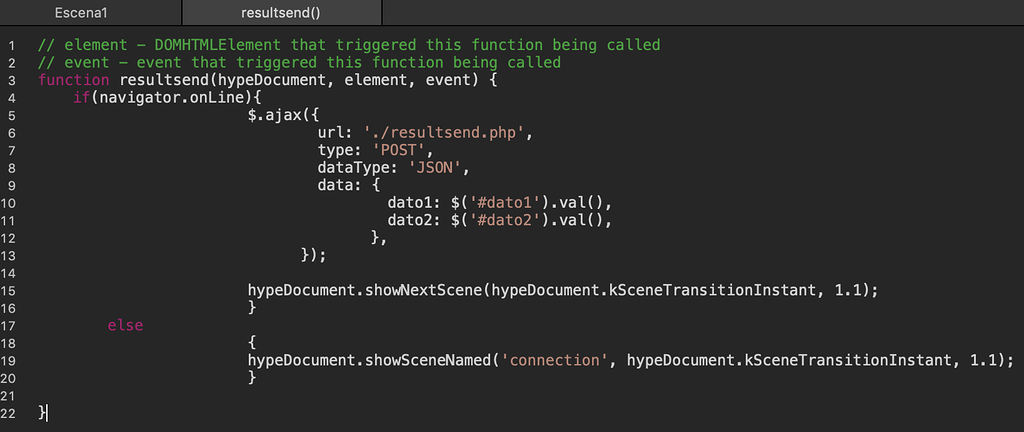The height and width of the screenshot is (432, 1024).
Task: Click line number 1 in gutter
Action: click(x=12, y=46)
